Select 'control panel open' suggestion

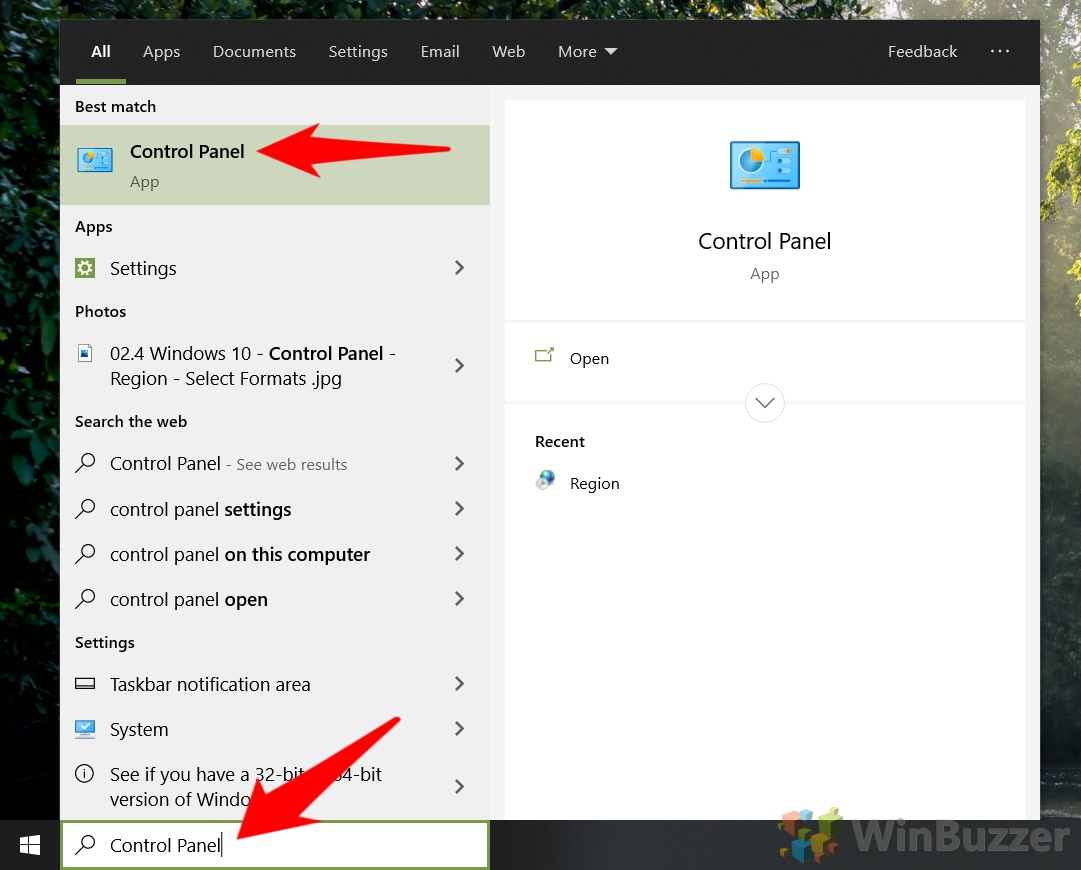pos(189,600)
